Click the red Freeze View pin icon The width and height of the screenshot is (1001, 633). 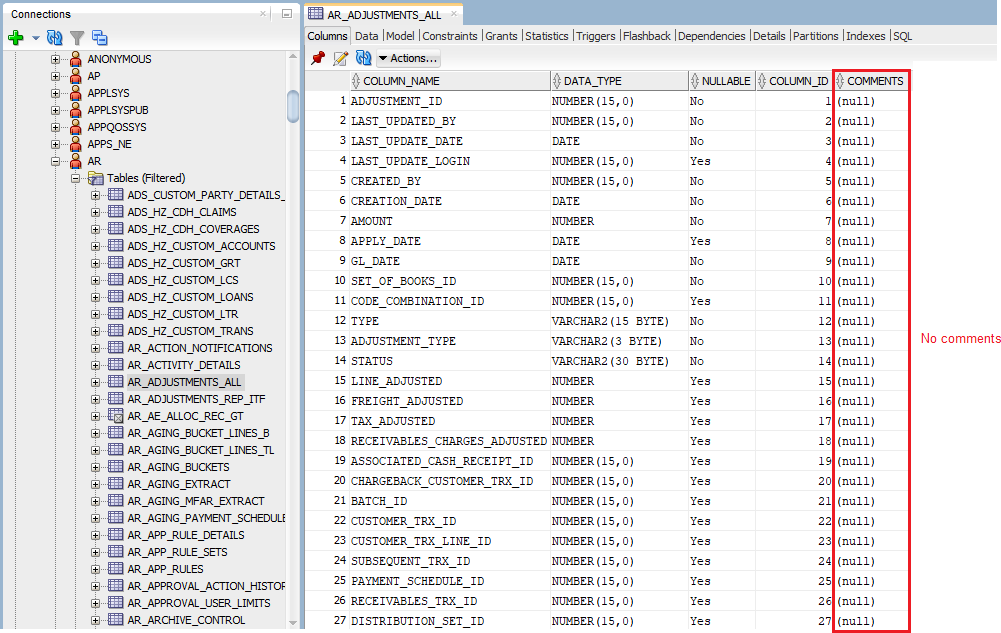point(318,58)
